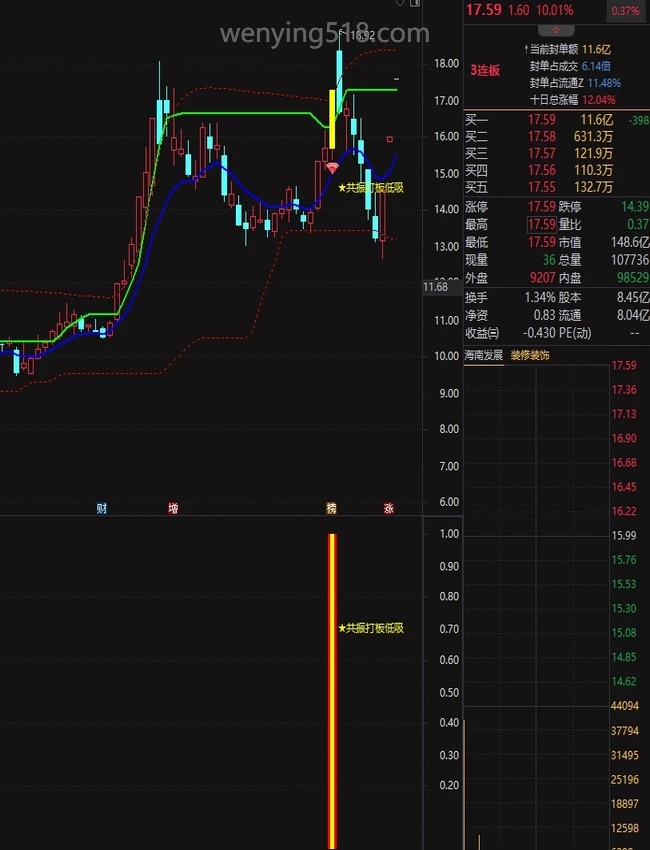
Task: Click the yellow highlighted candlestick bar
Action: [330, 120]
